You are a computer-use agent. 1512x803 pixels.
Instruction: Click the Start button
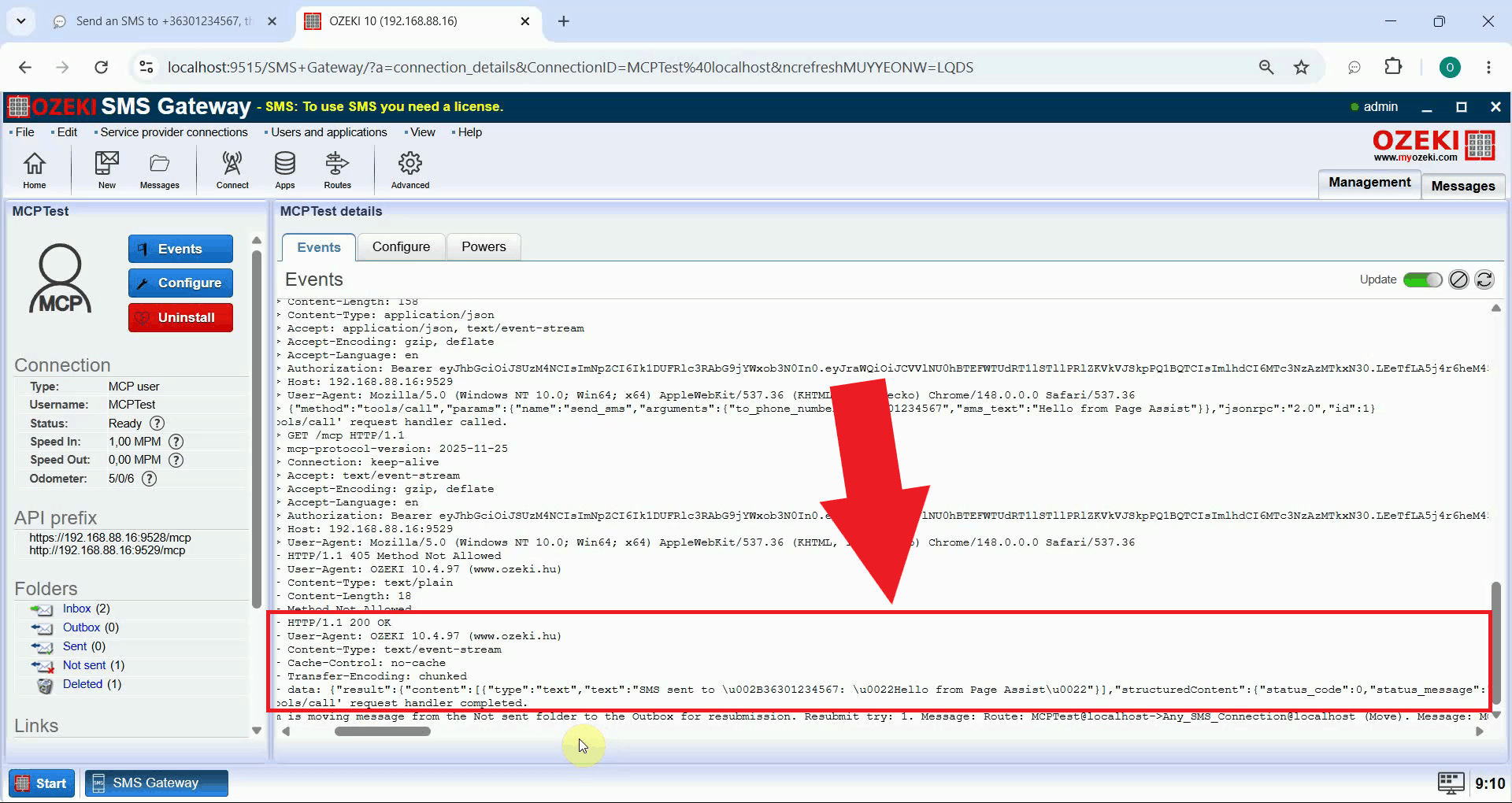pos(42,783)
